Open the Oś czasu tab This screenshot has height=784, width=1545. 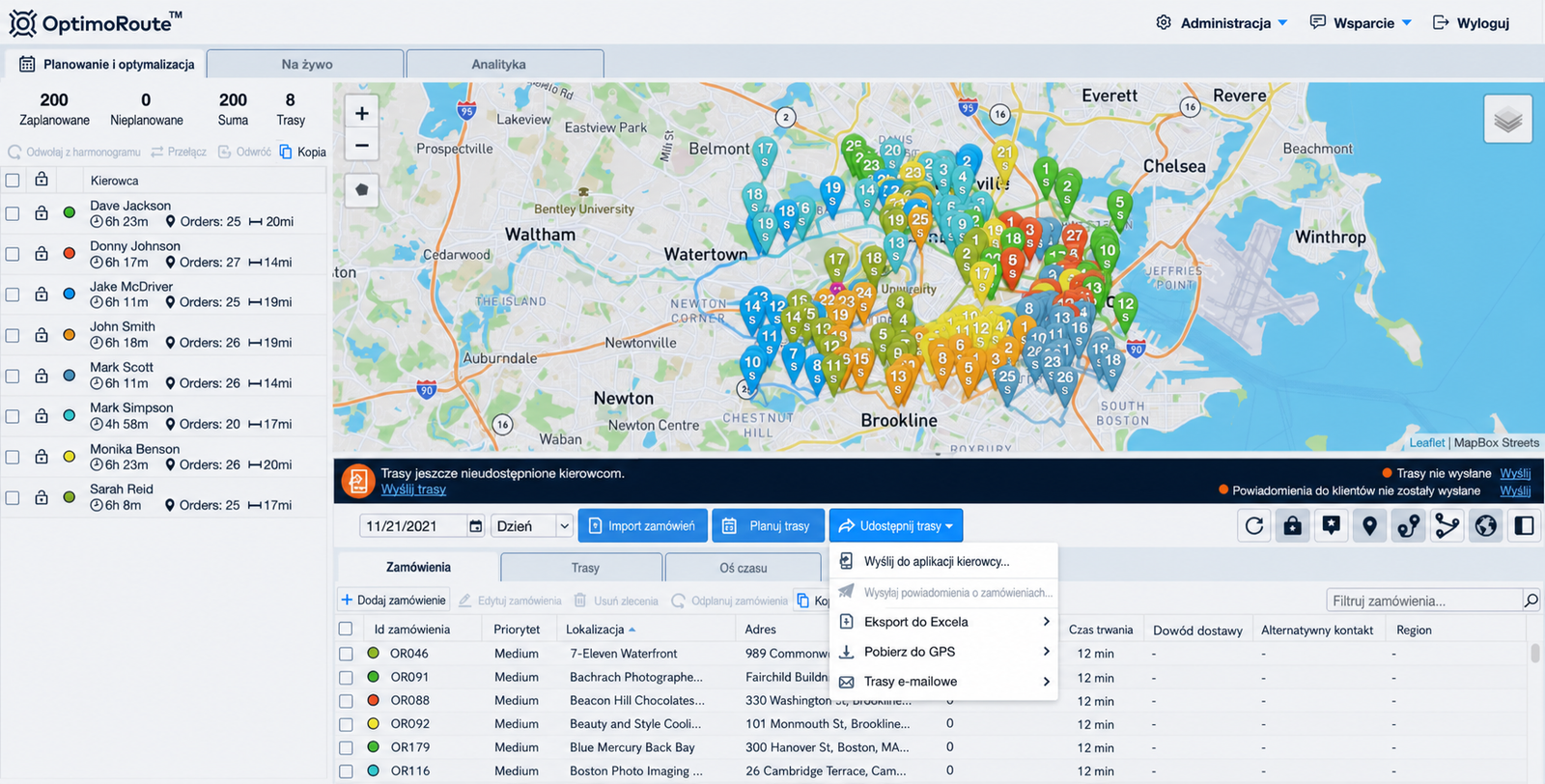tap(745, 568)
